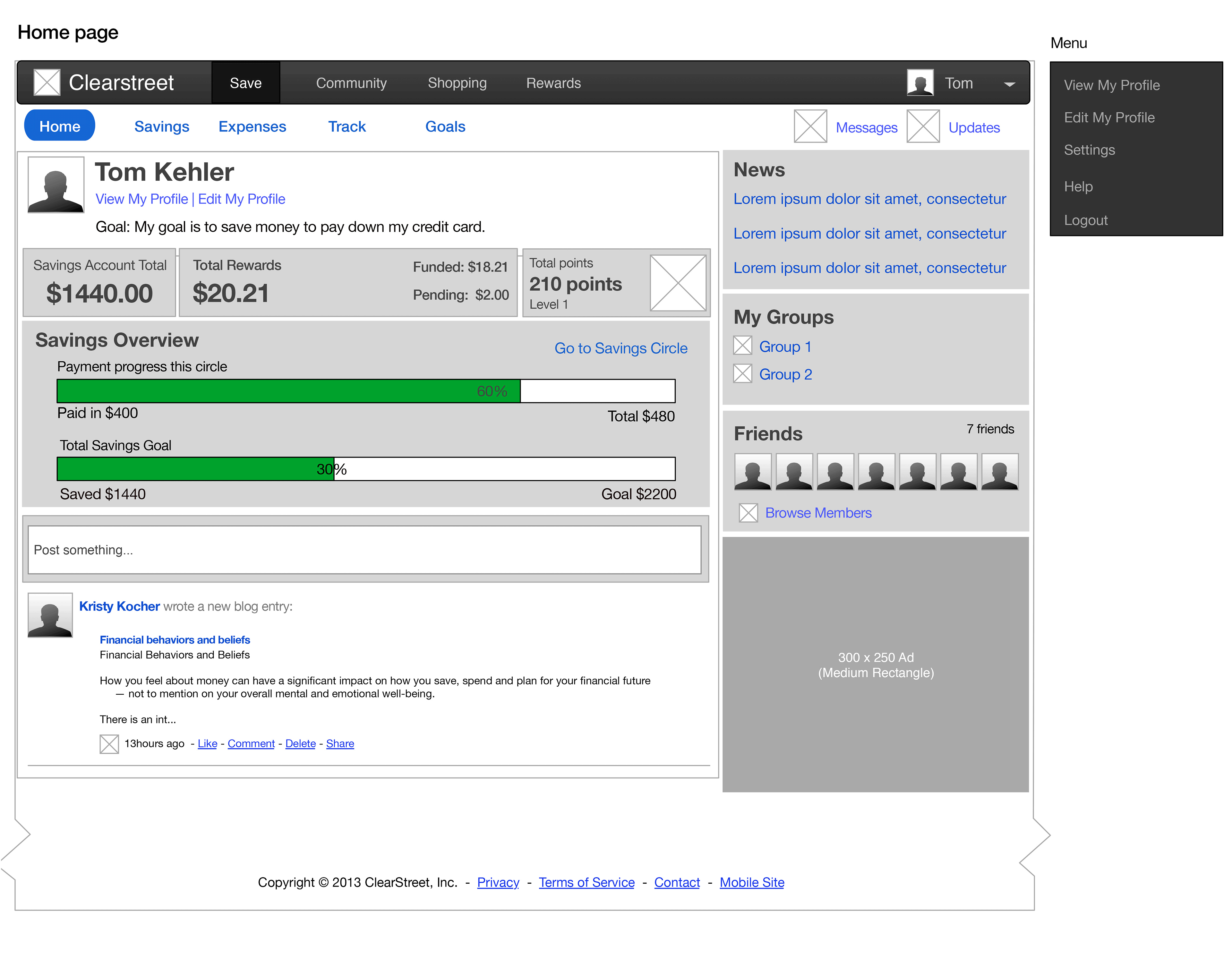This screenshot has height=969, width=1232.
Task: Click the first friend avatar in Friends
Action: 753,471
